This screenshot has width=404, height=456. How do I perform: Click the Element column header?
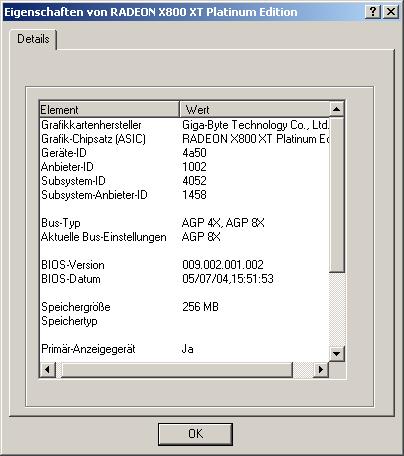pos(109,109)
